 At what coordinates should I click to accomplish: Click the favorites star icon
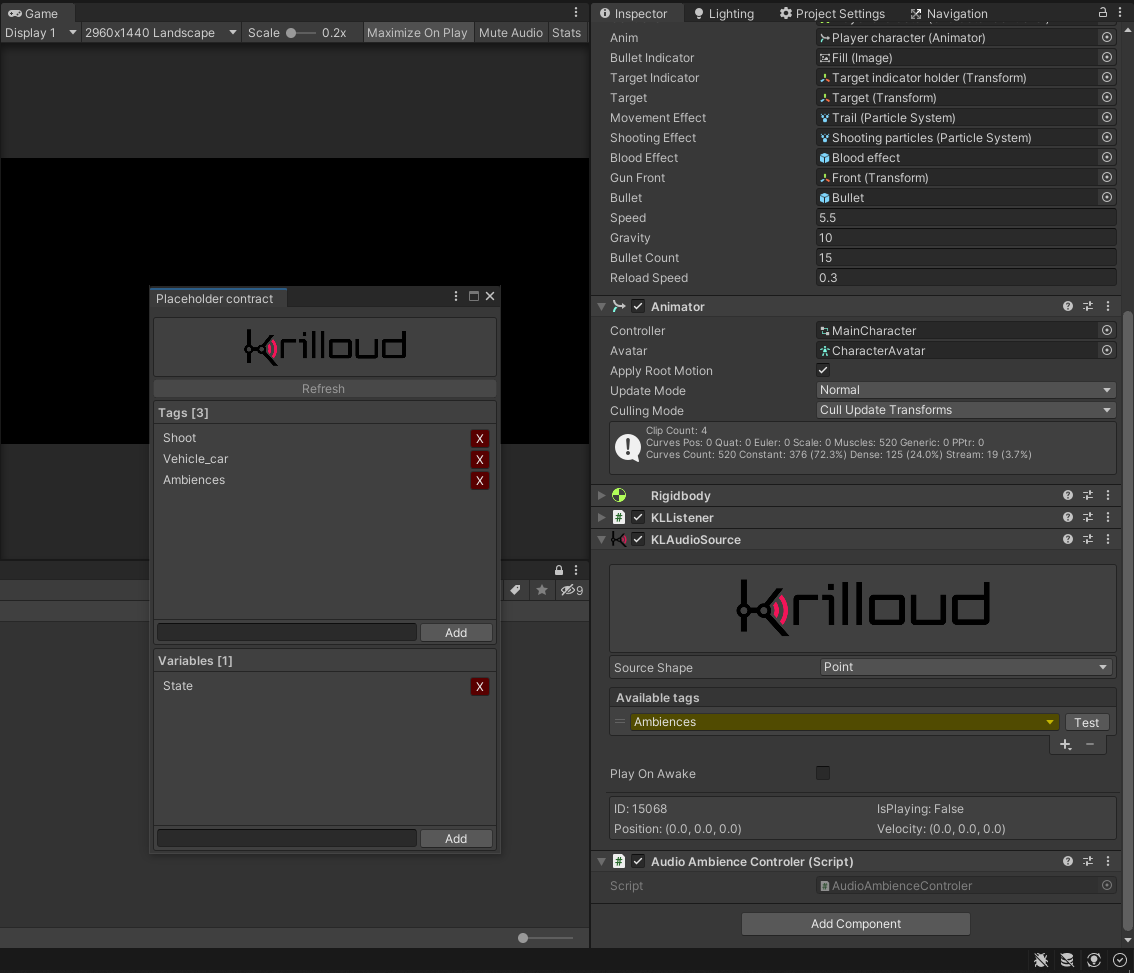542,590
